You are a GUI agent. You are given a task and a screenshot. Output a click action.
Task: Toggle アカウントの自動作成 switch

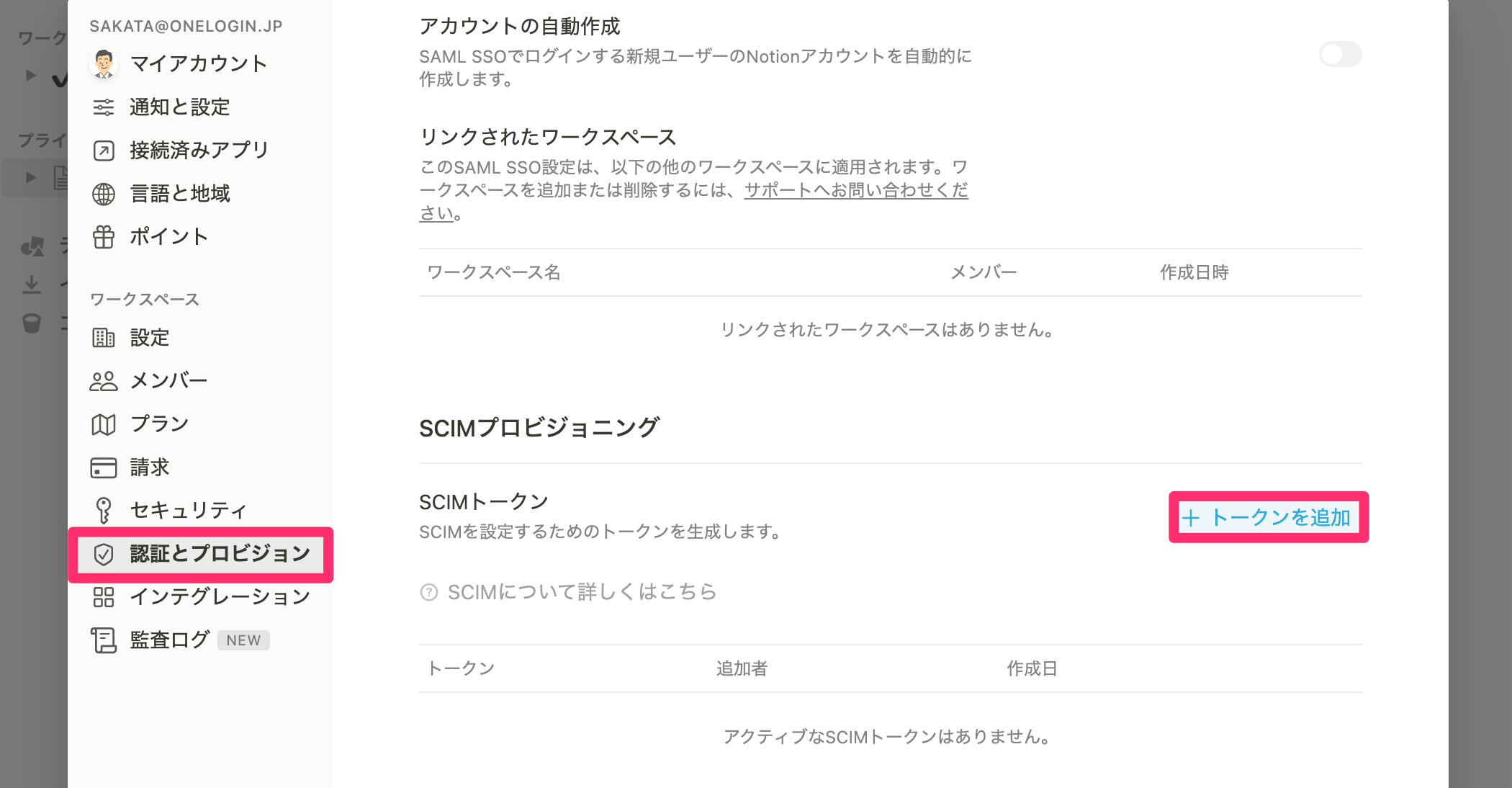(x=1340, y=54)
